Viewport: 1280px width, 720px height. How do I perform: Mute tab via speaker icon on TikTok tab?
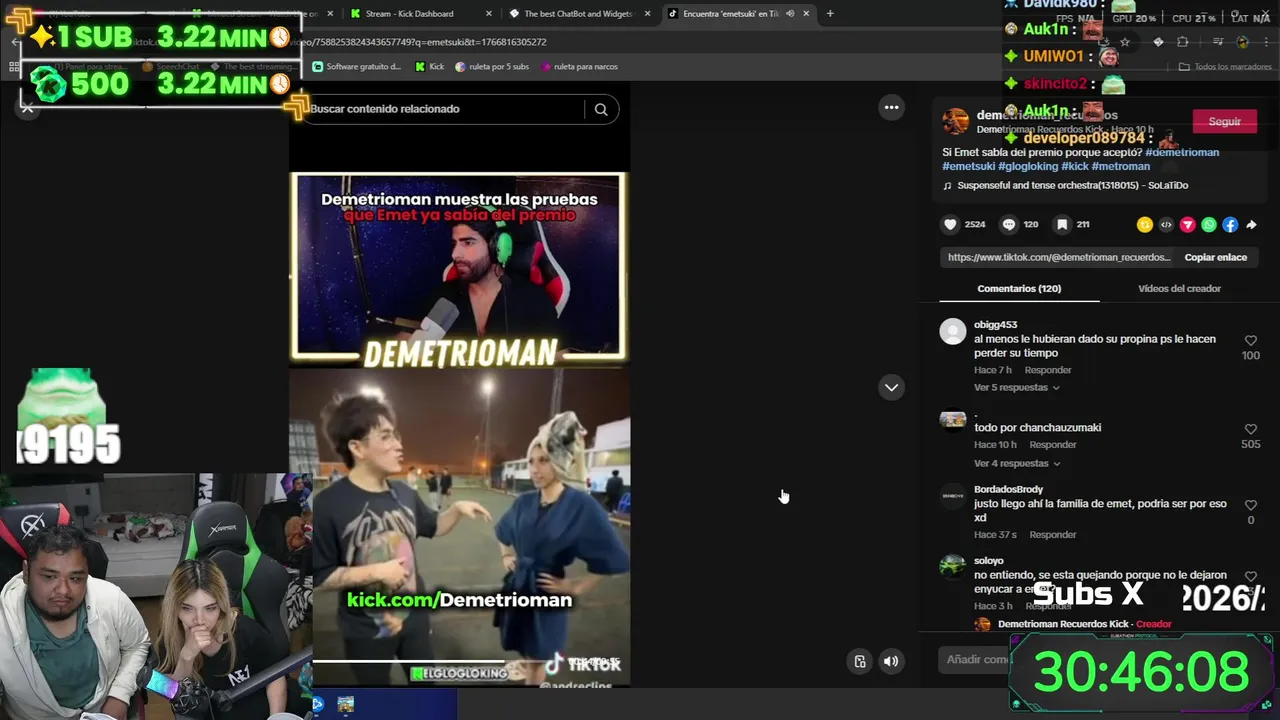pos(790,14)
